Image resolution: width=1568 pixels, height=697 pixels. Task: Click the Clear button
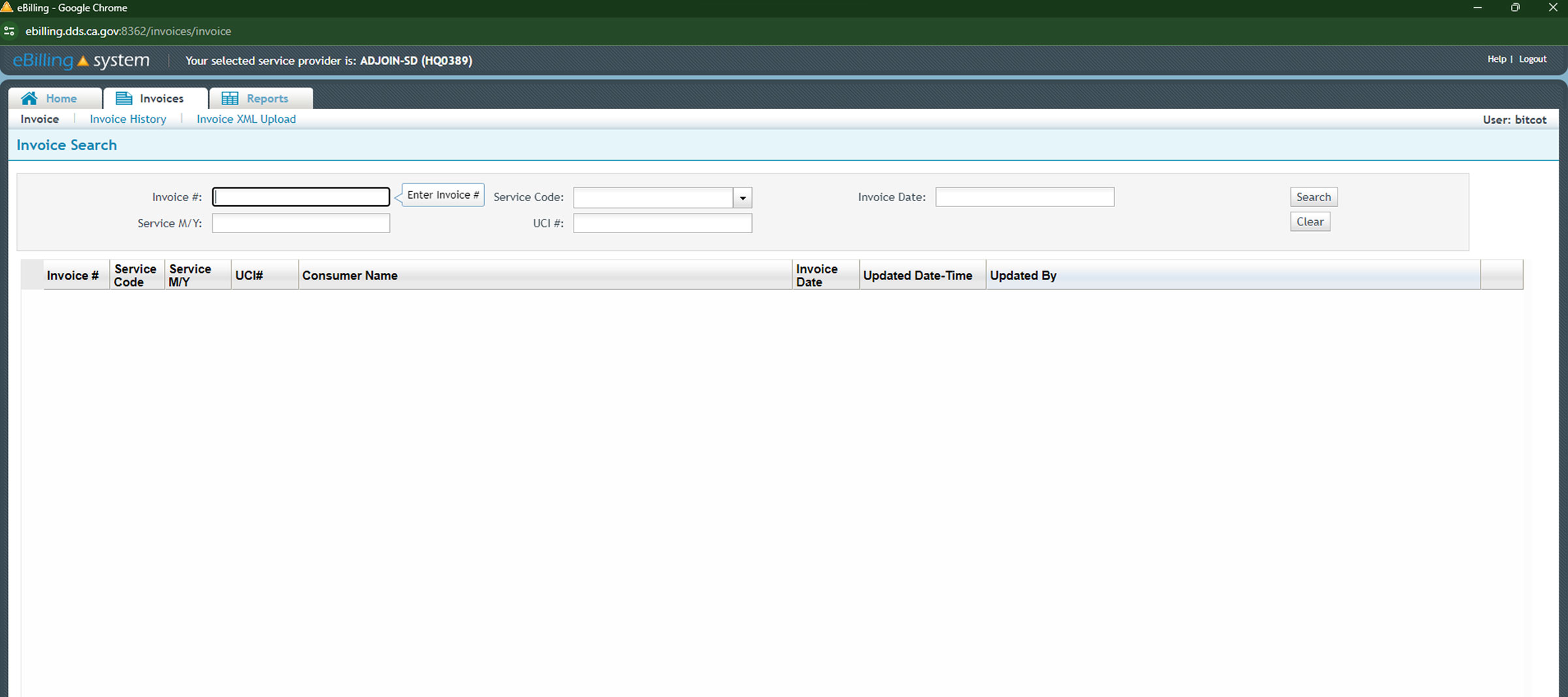click(1310, 221)
